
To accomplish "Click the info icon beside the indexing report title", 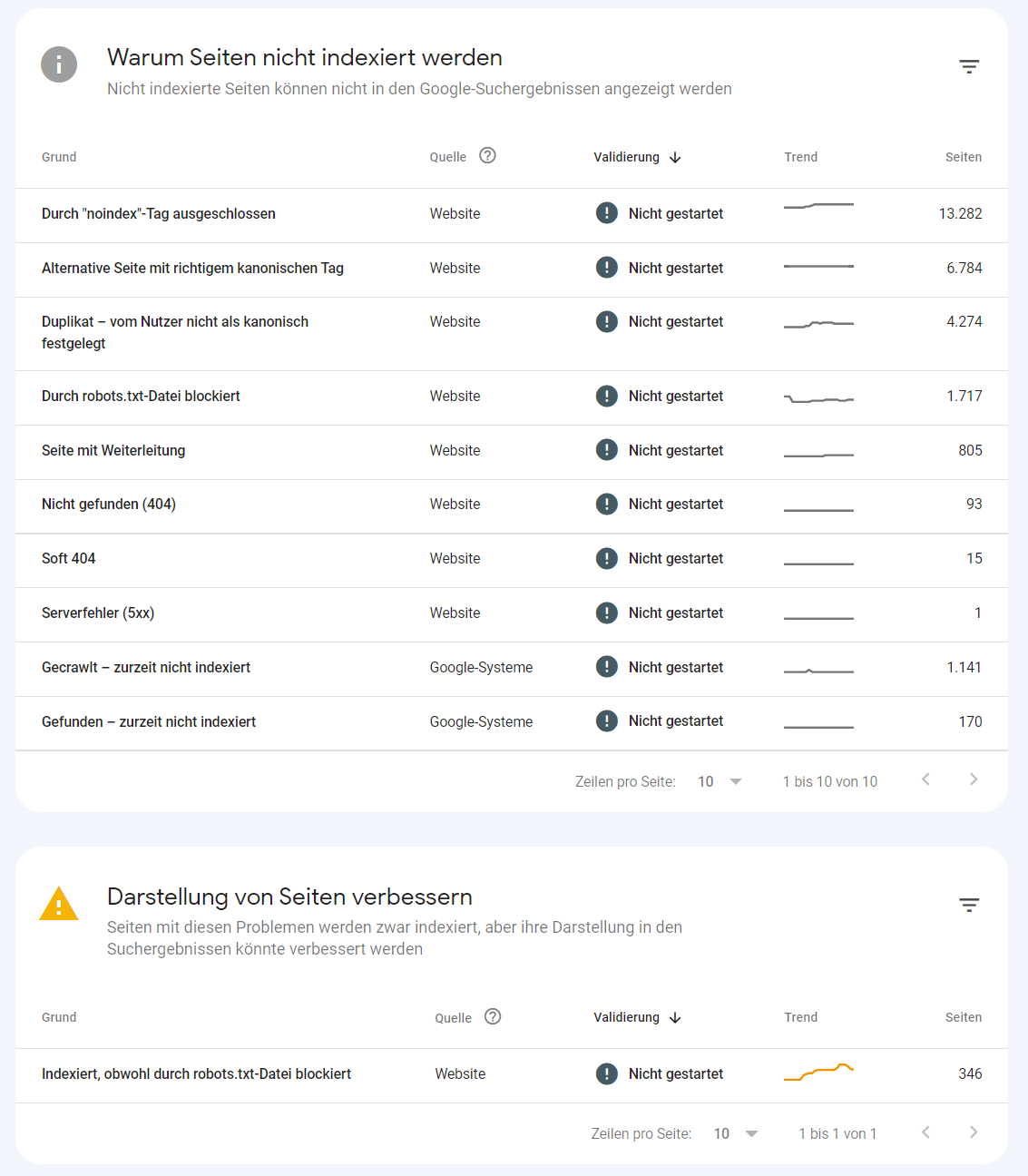I will pos(59,64).
